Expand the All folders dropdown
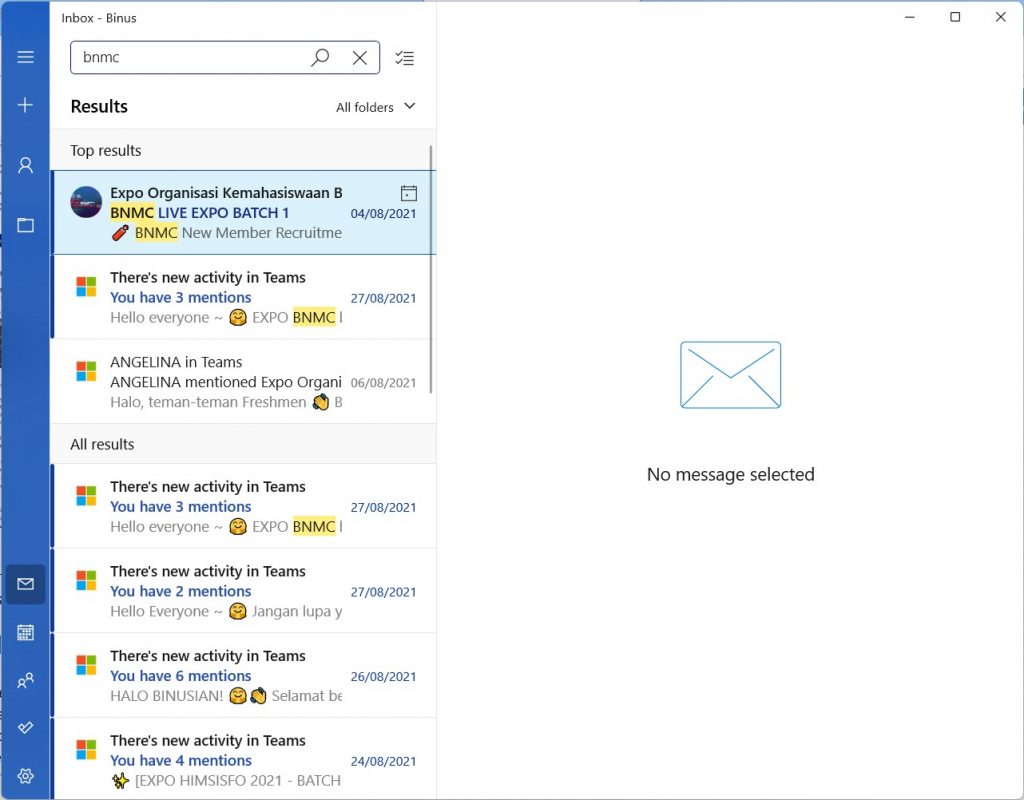This screenshot has height=800, width=1024. point(375,107)
